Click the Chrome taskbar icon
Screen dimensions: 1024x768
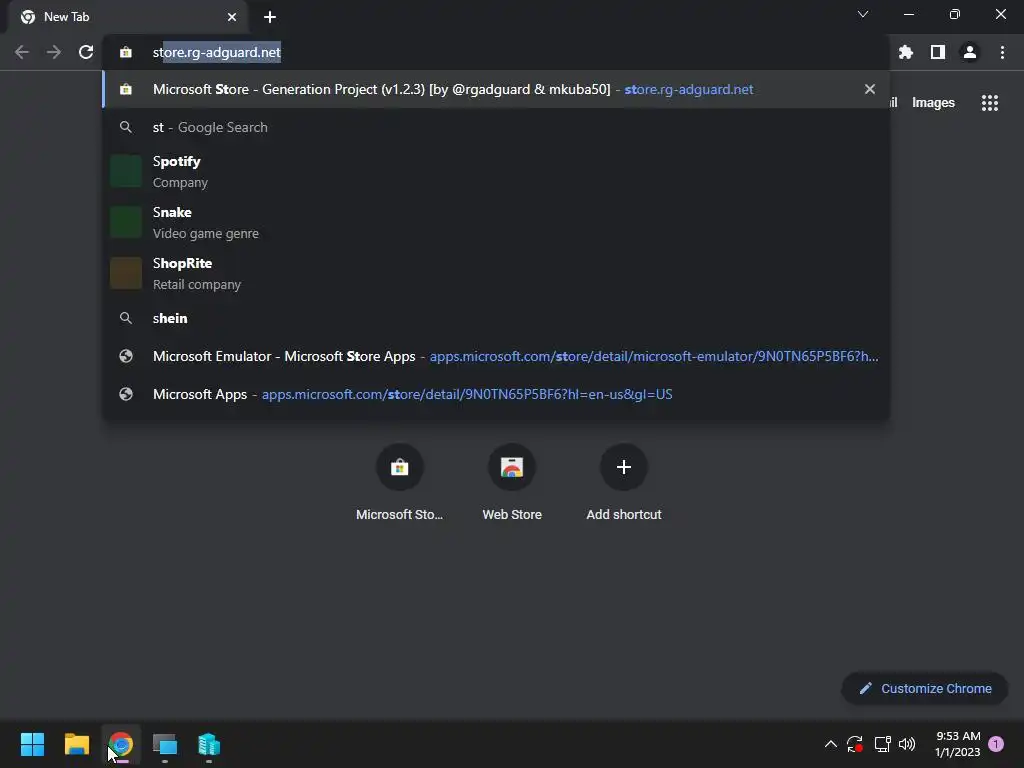tap(121, 744)
